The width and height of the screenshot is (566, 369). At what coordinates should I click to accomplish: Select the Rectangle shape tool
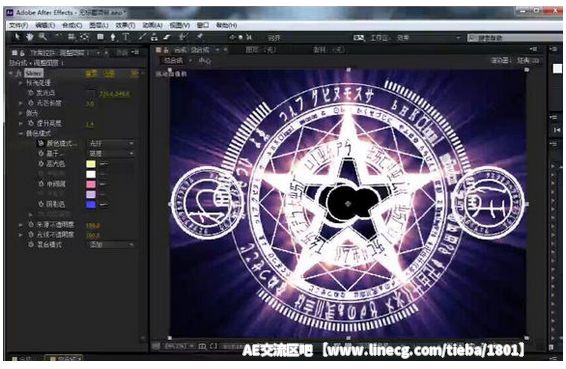coord(100,37)
